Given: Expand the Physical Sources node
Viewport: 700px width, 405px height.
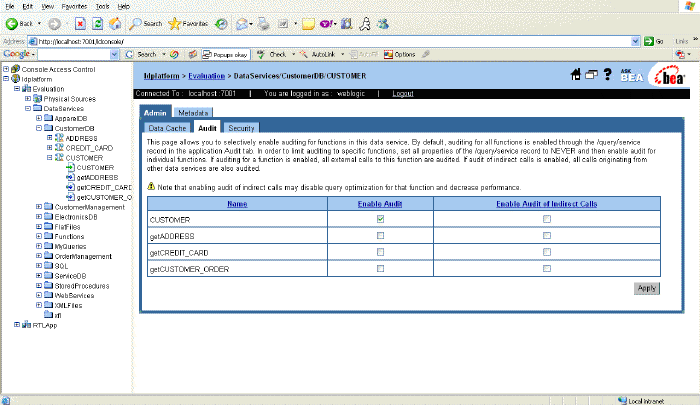Looking at the screenshot, I should tap(28, 98).
